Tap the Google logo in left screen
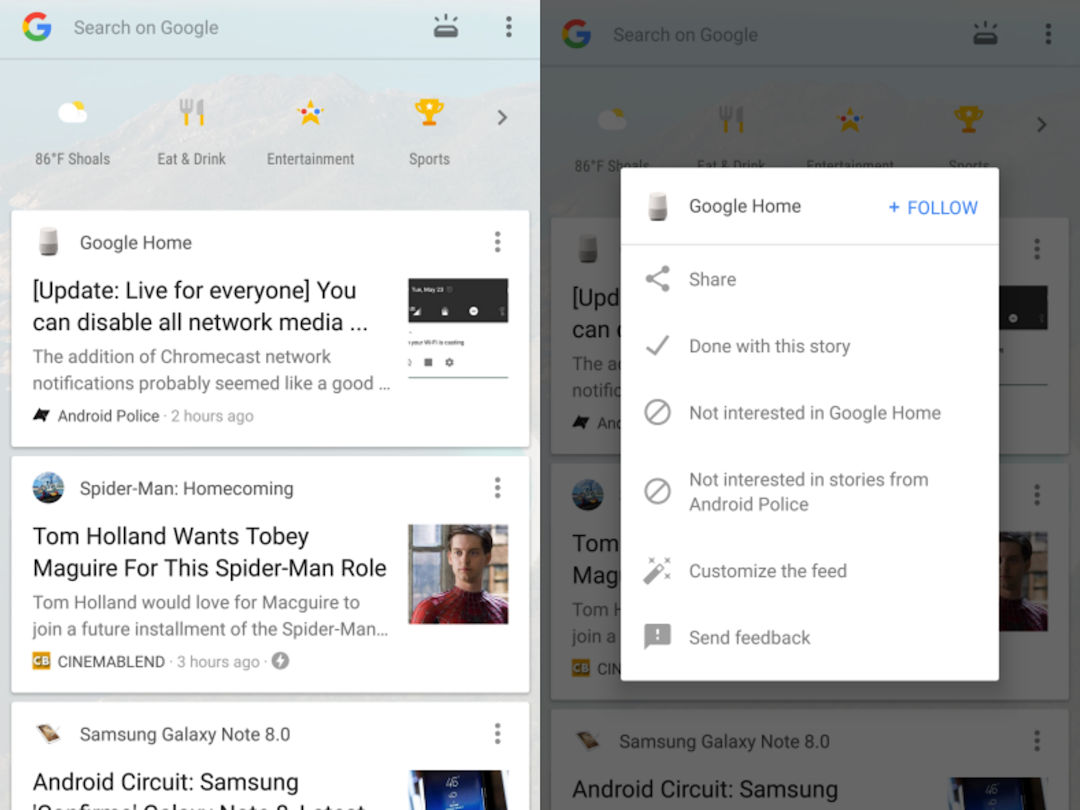This screenshot has height=810, width=1080. tap(37, 27)
